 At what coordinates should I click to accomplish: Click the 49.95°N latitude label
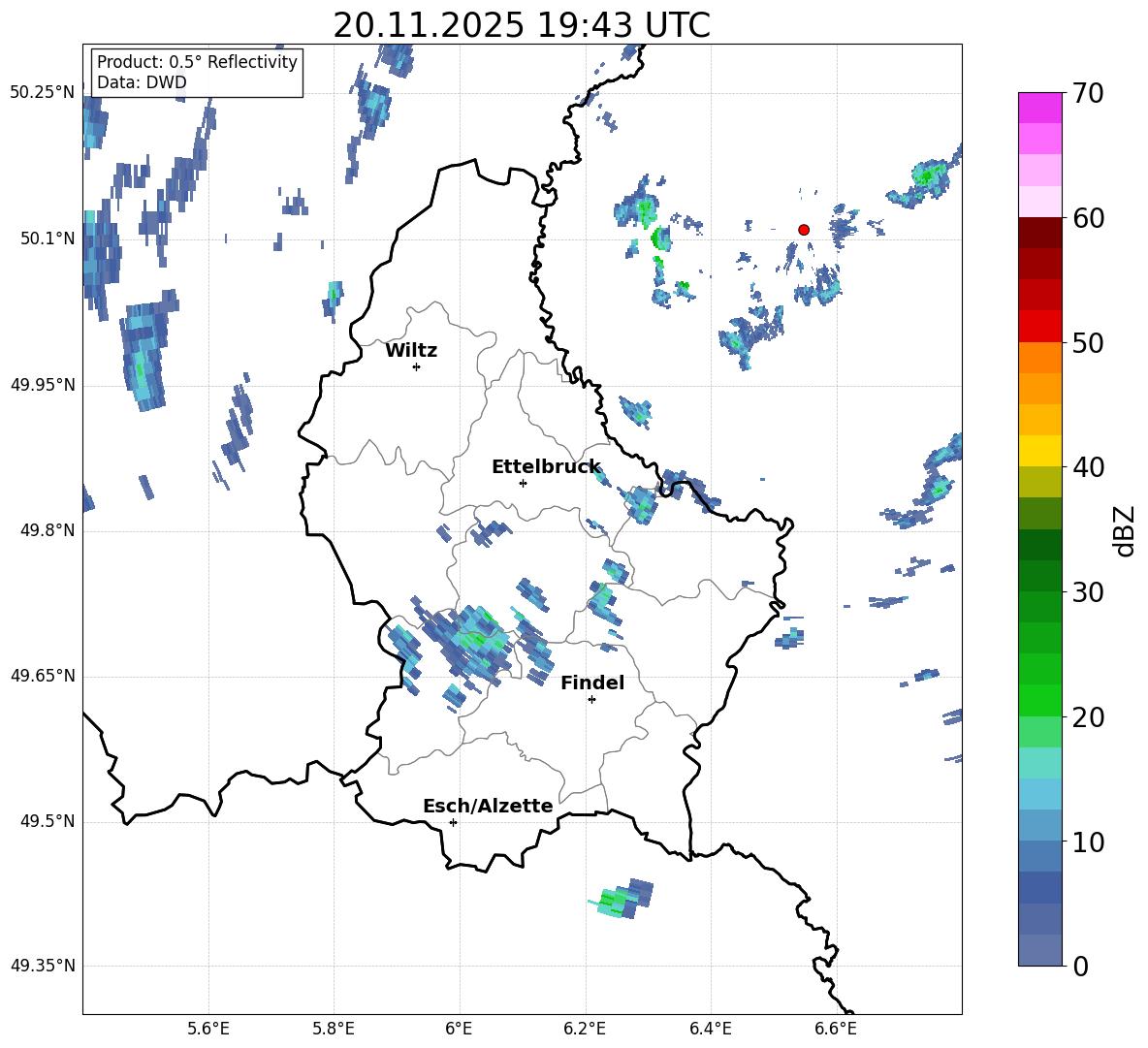(x=43, y=384)
